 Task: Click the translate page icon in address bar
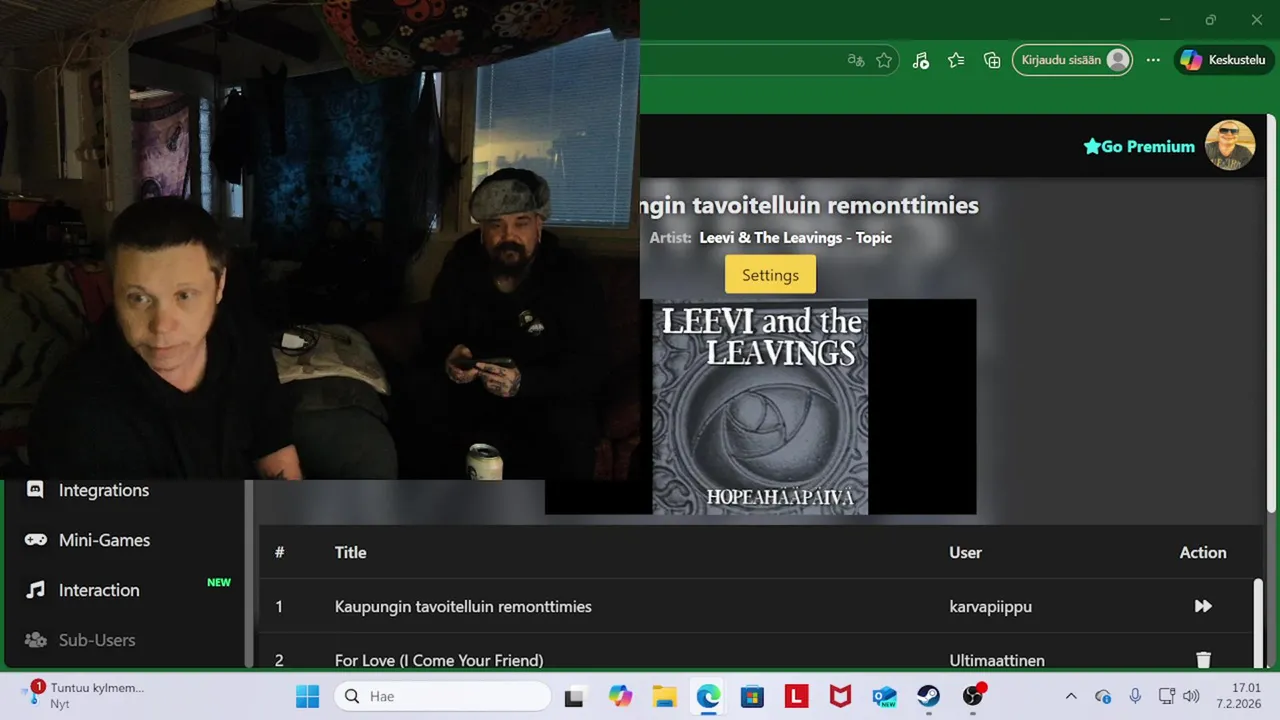tap(855, 60)
